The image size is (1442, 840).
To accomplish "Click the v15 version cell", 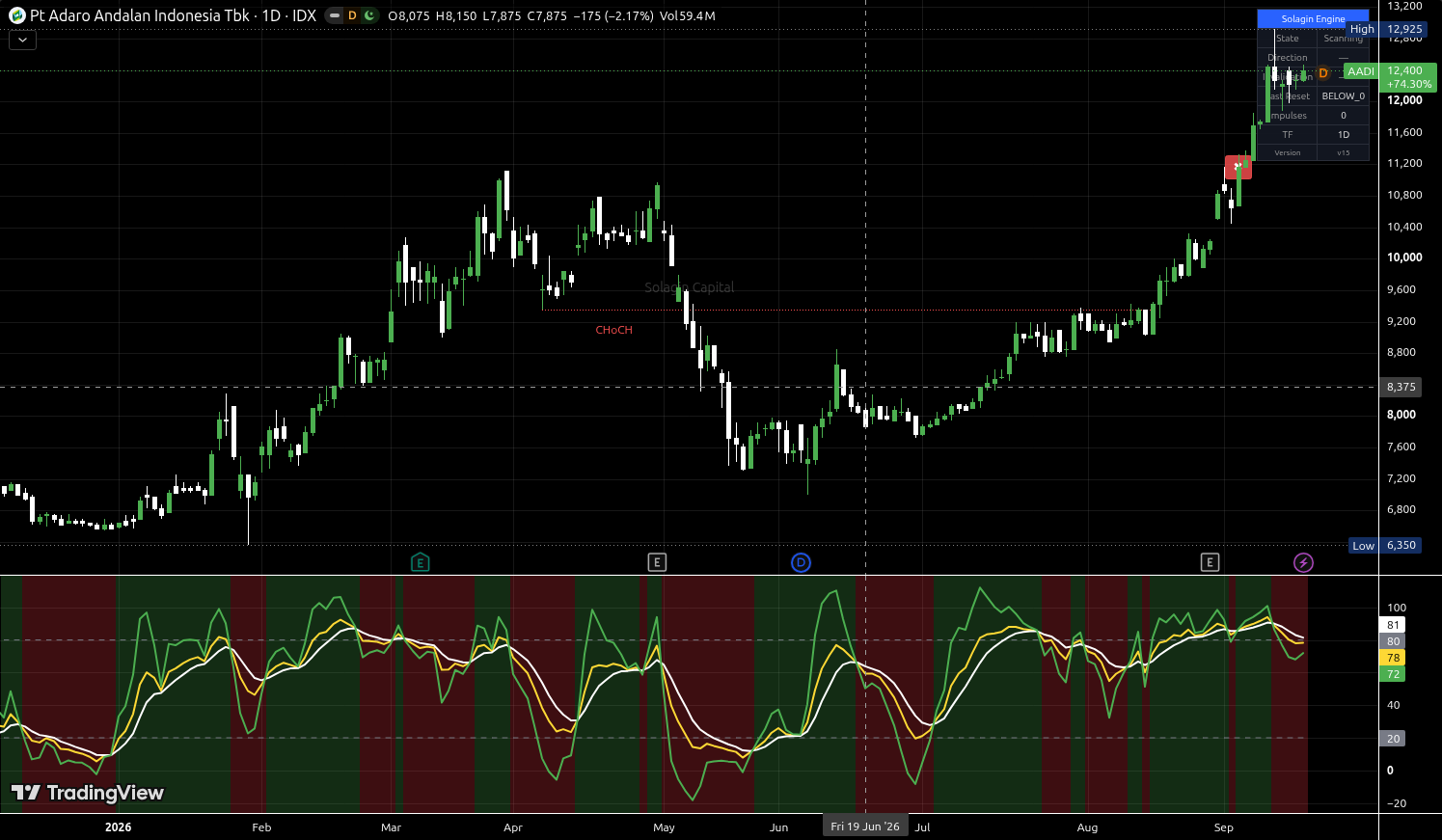I will pyautogui.click(x=1343, y=153).
